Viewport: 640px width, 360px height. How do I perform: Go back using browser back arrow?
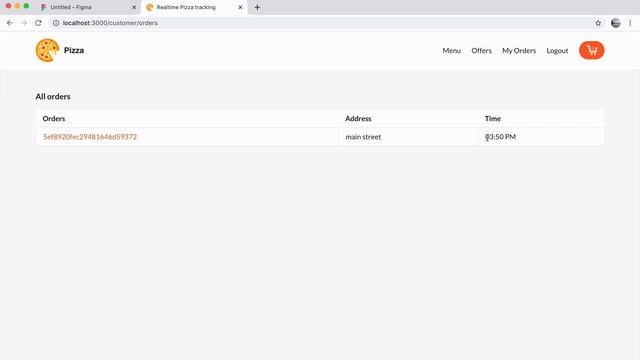[10, 23]
